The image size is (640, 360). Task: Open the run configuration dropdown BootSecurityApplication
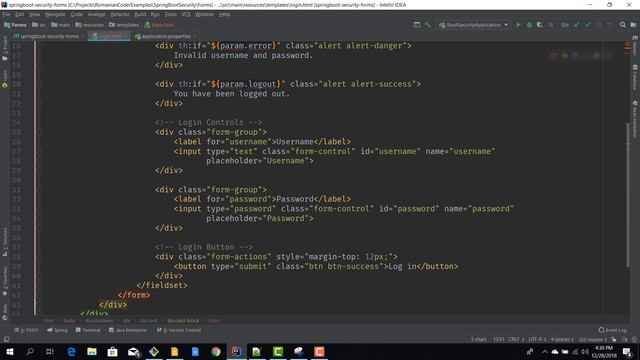[473, 25]
